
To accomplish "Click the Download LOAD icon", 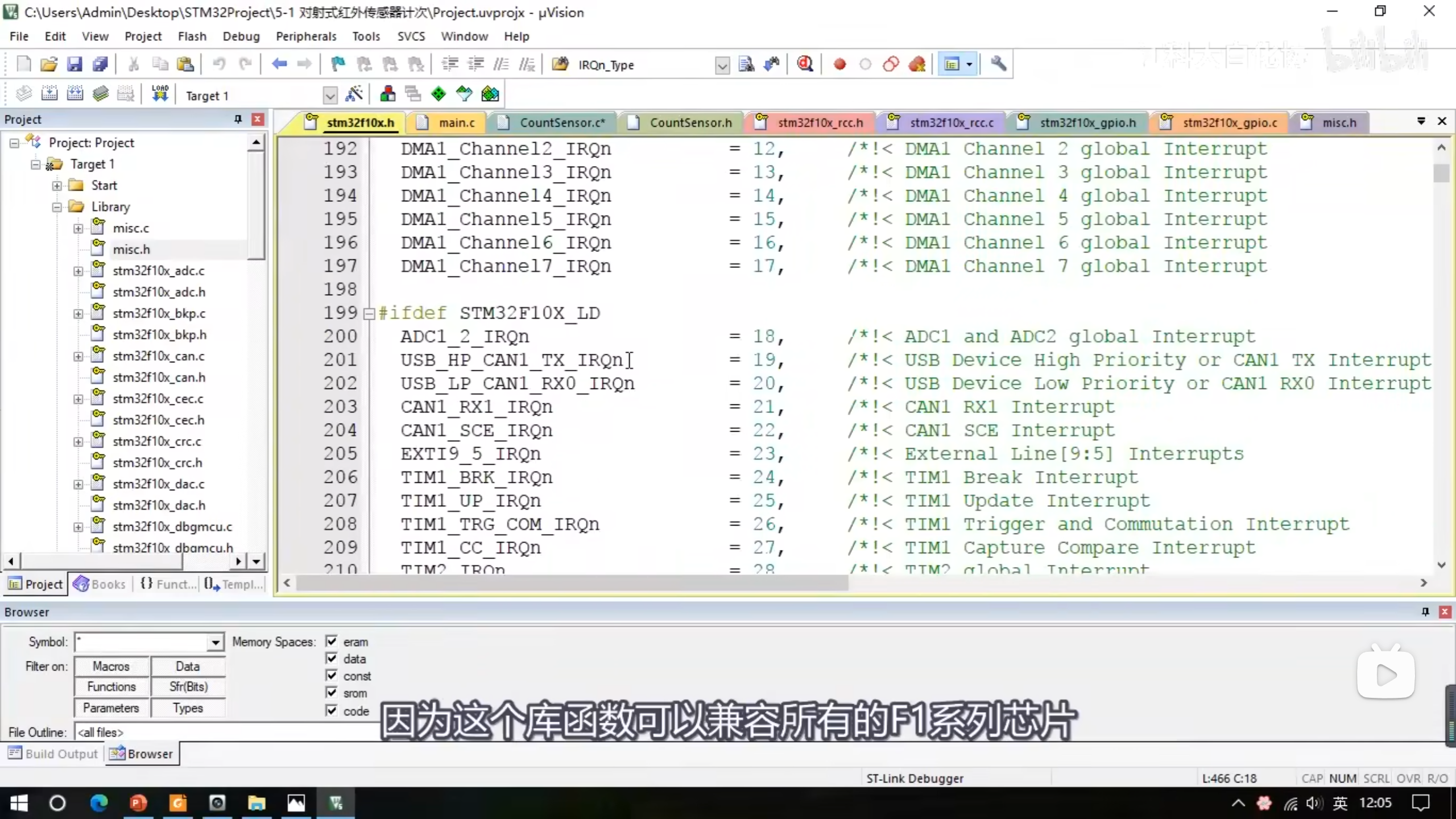I will pos(160,94).
